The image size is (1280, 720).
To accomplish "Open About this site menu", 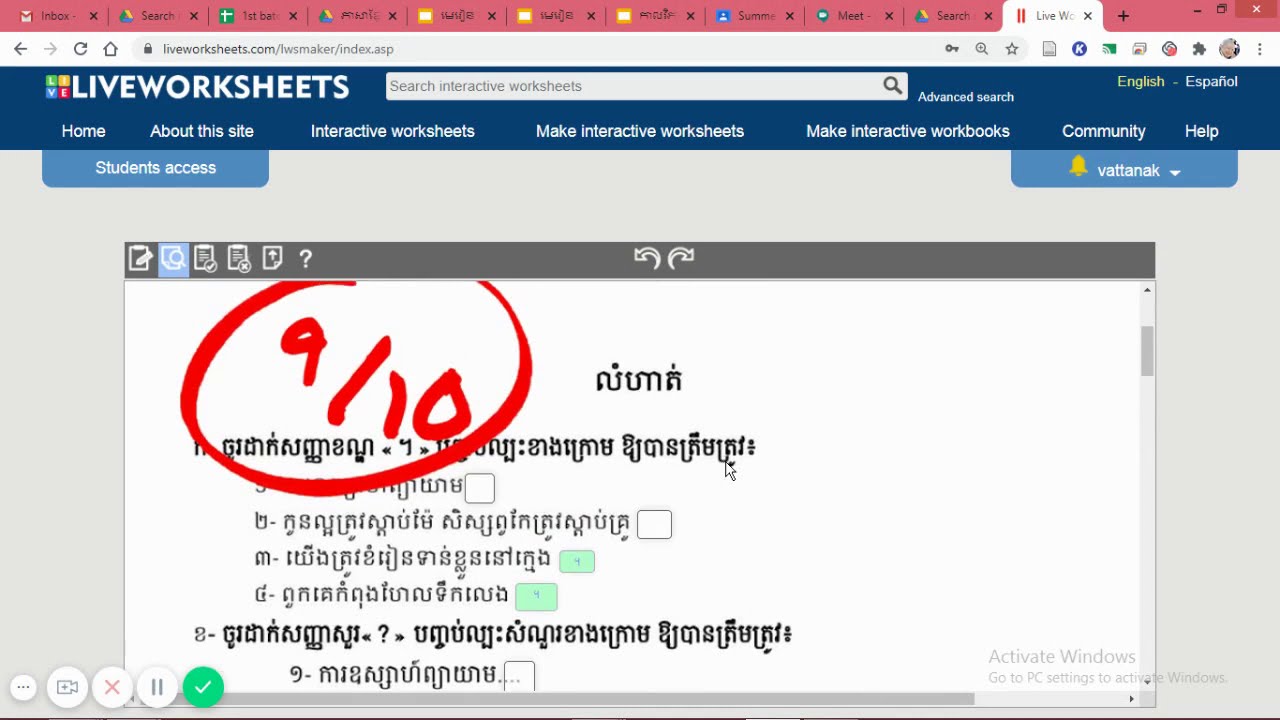I will coord(202,131).
